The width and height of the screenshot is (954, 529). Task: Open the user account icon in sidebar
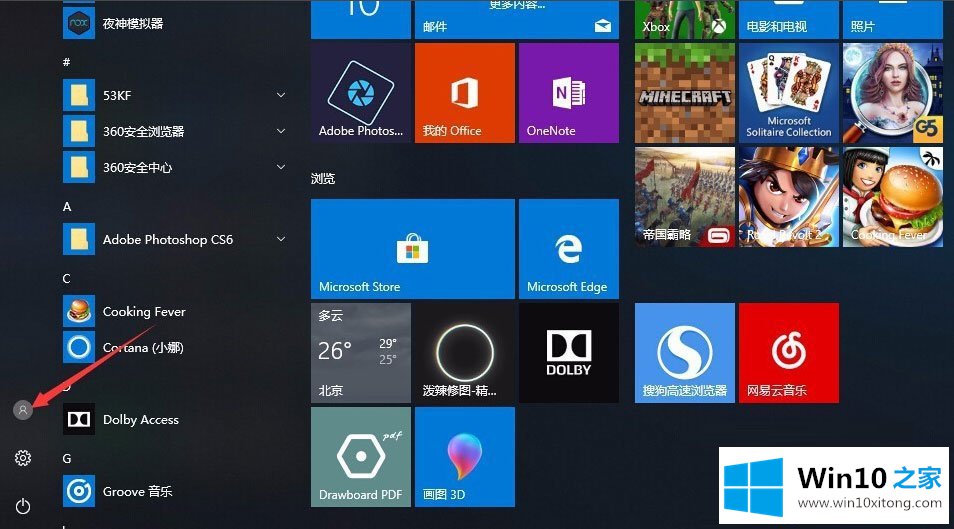coord(23,410)
